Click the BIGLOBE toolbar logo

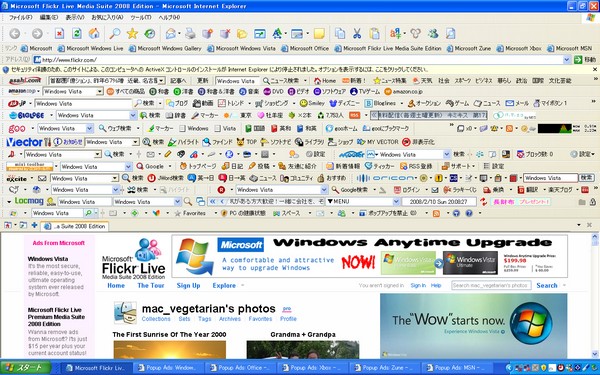pos(27,115)
